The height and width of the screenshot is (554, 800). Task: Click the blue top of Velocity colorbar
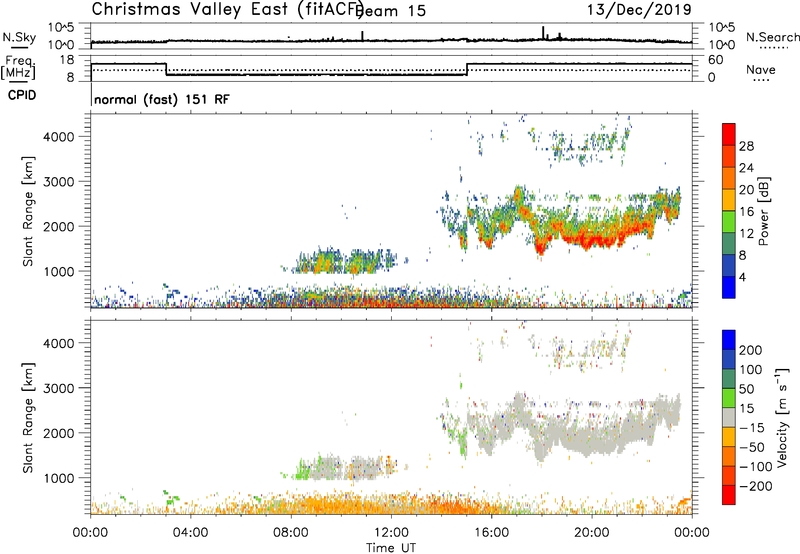(729, 340)
